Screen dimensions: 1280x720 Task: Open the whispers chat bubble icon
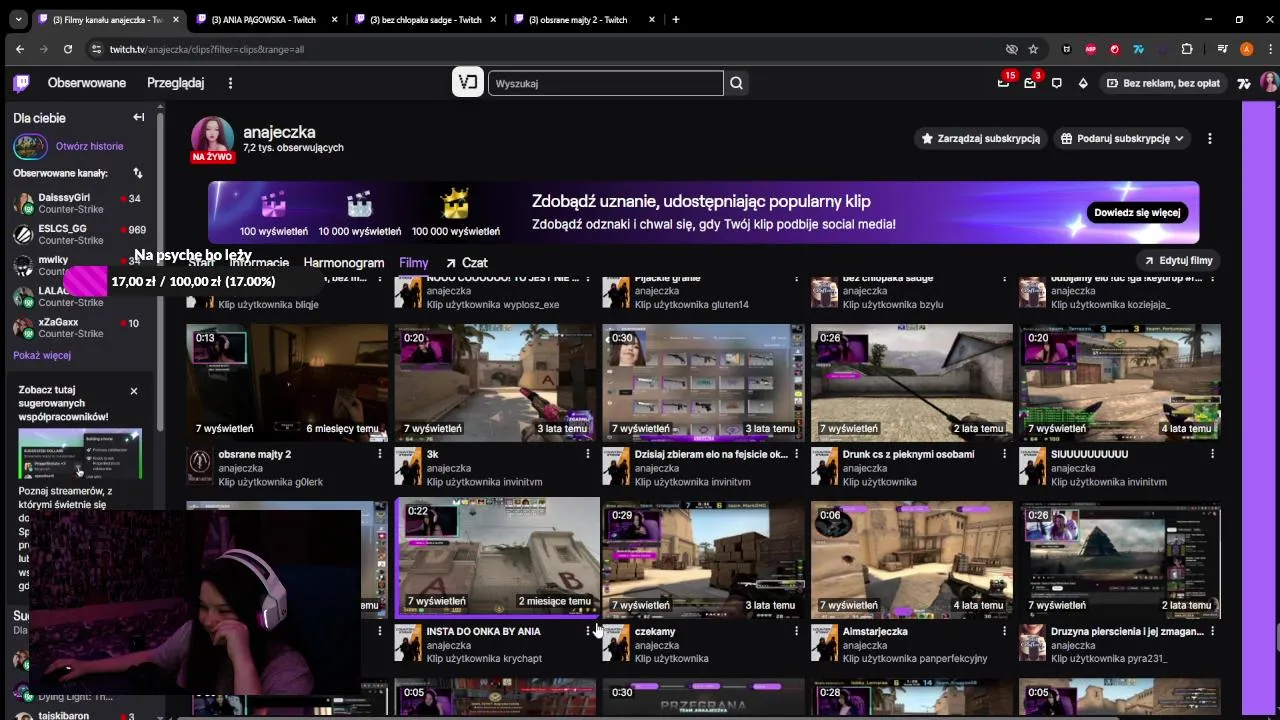pyautogui.click(x=1056, y=83)
